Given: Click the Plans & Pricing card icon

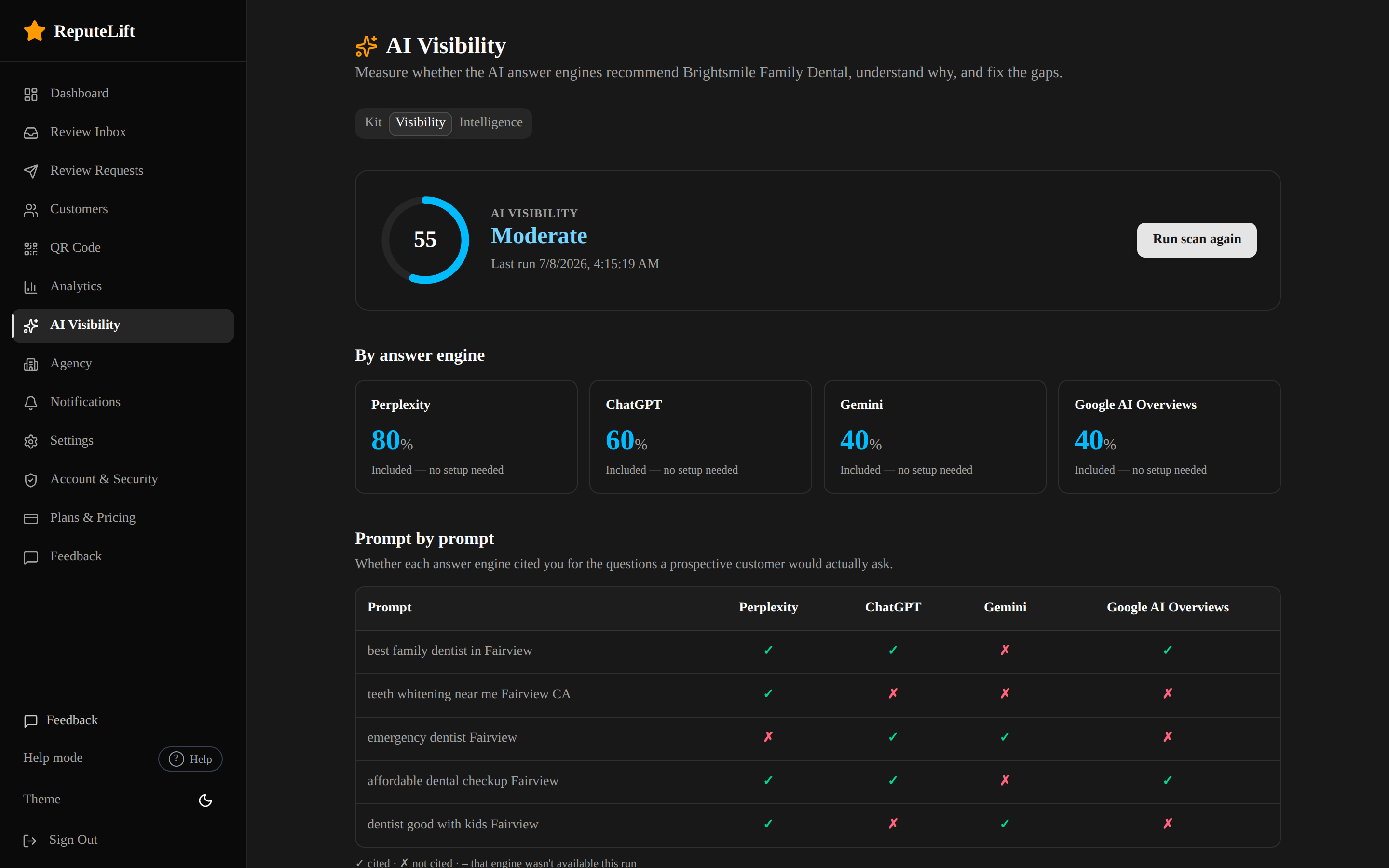Looking at the screenshot, I should click(31, 518).
